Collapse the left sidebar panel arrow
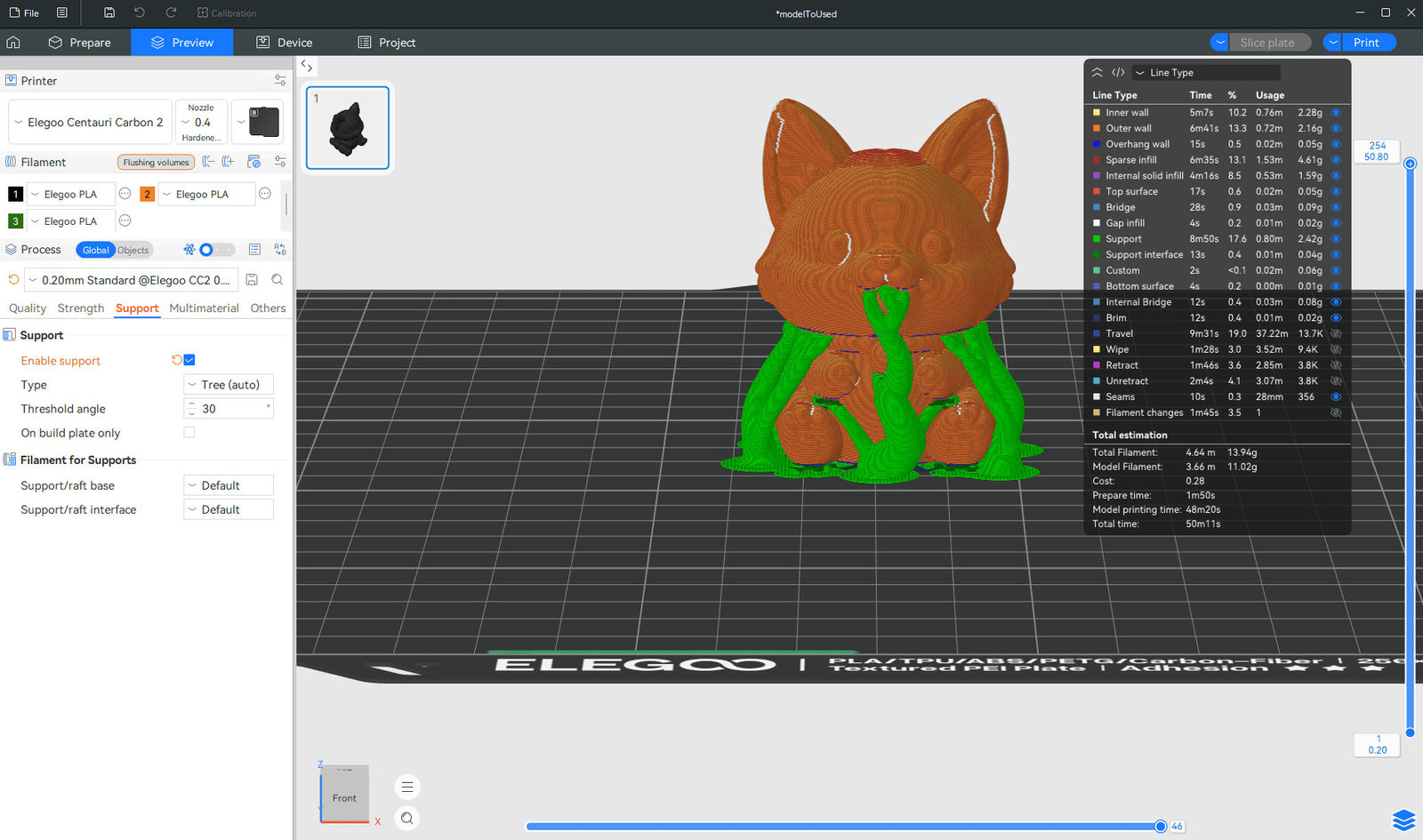The image size is (1423, 840). coord(306,66)
